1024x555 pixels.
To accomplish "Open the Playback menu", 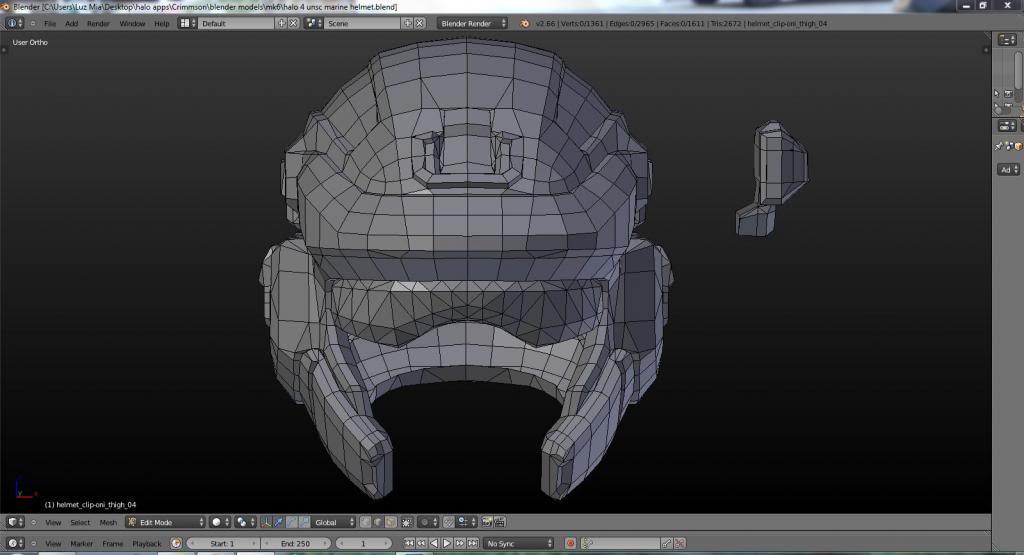I will pyautogui.click(x=146, y=544).
